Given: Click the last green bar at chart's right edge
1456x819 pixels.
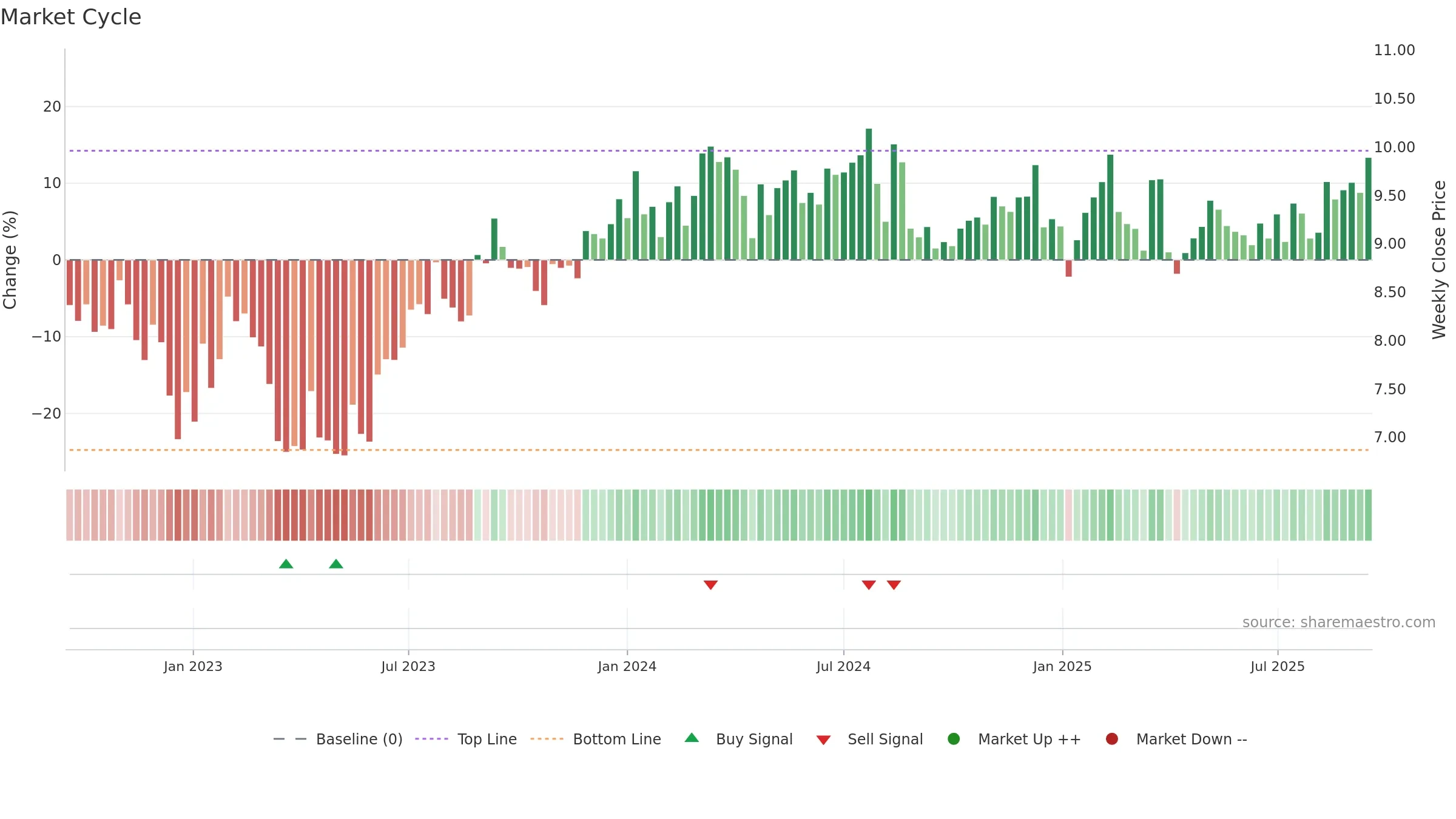Looking at the screenshot, I should tap(1368, 209).
